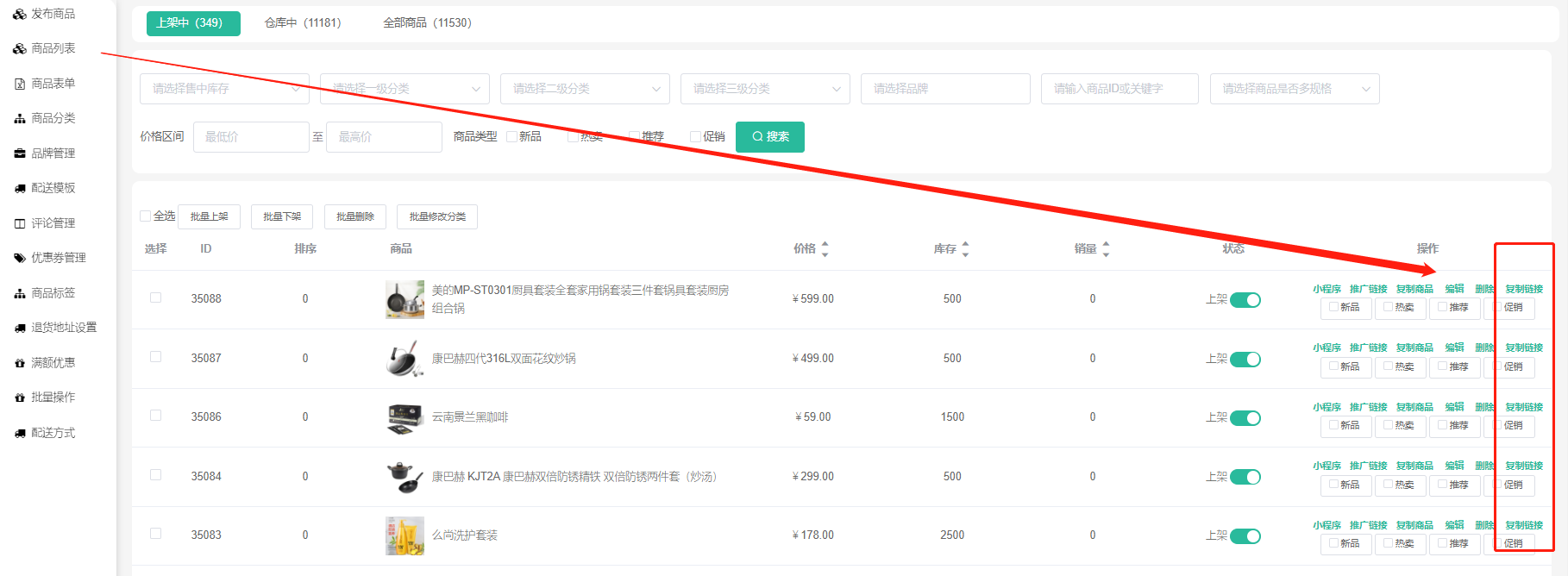Switch to the 全部商品 (11530) tab
The image size is (1568, 576).
427,23
